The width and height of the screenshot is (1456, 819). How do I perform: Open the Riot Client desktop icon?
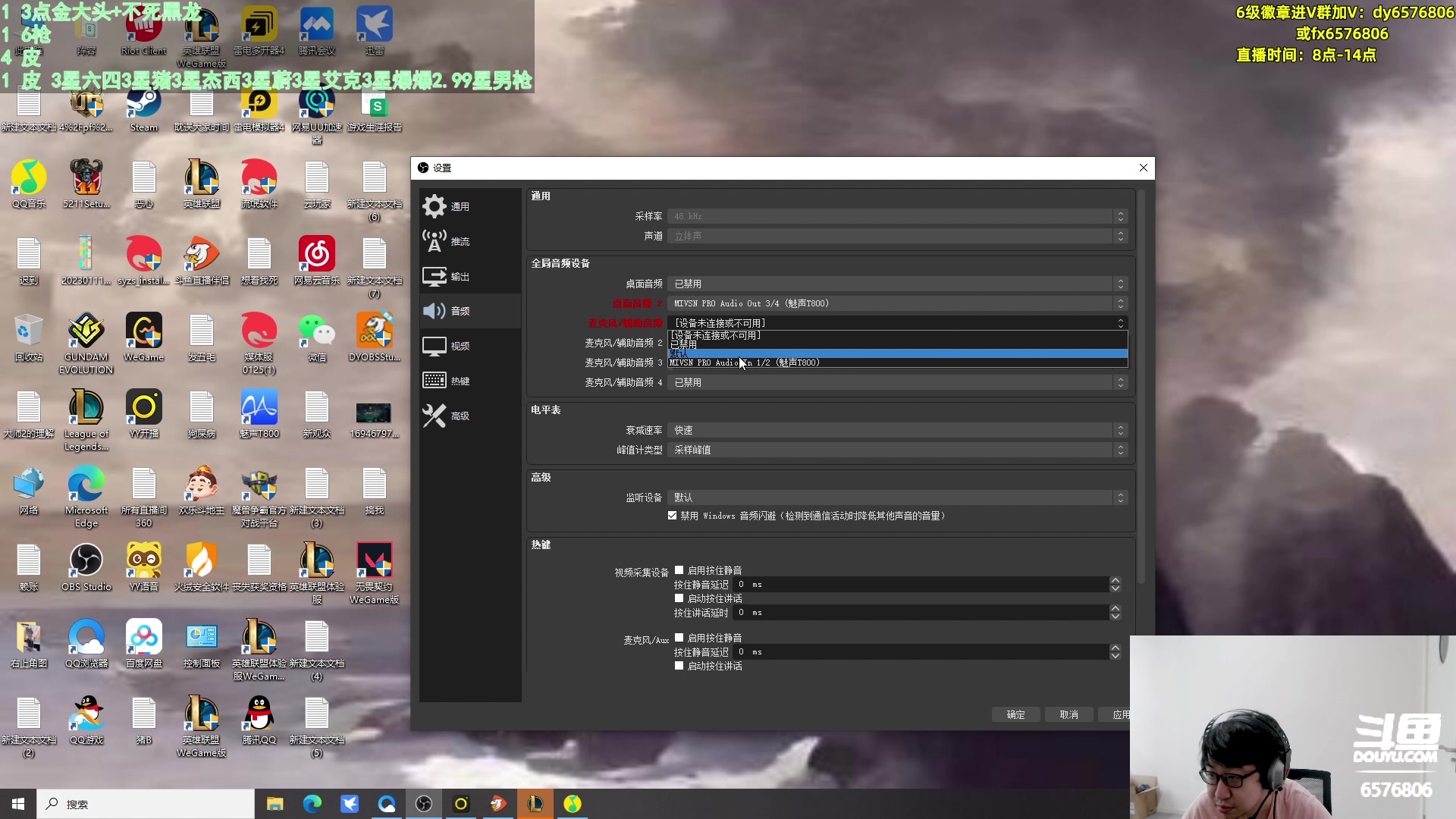click(x=143, y=32)
